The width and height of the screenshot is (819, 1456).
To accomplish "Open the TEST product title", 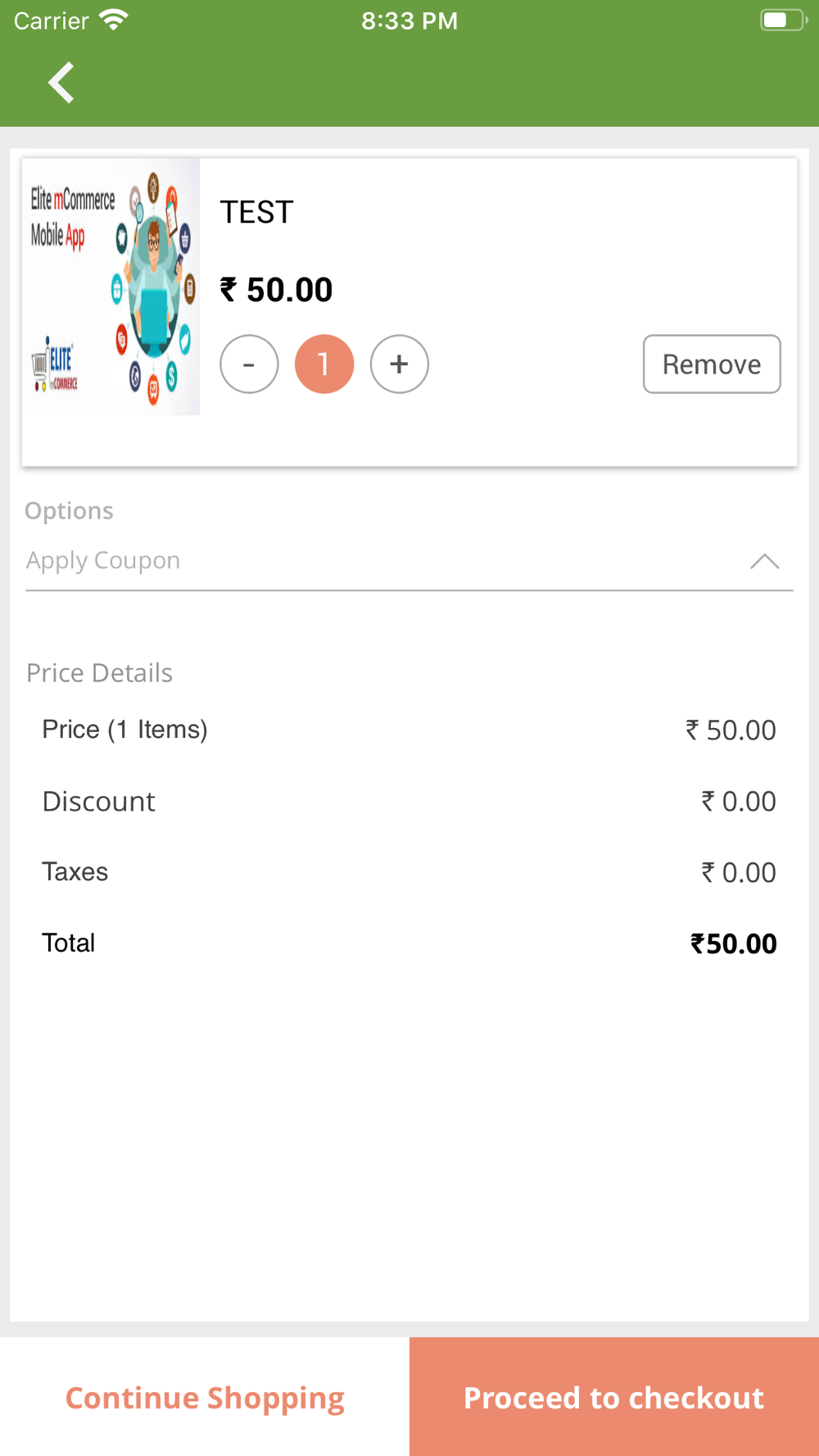I will click(256, 213).
